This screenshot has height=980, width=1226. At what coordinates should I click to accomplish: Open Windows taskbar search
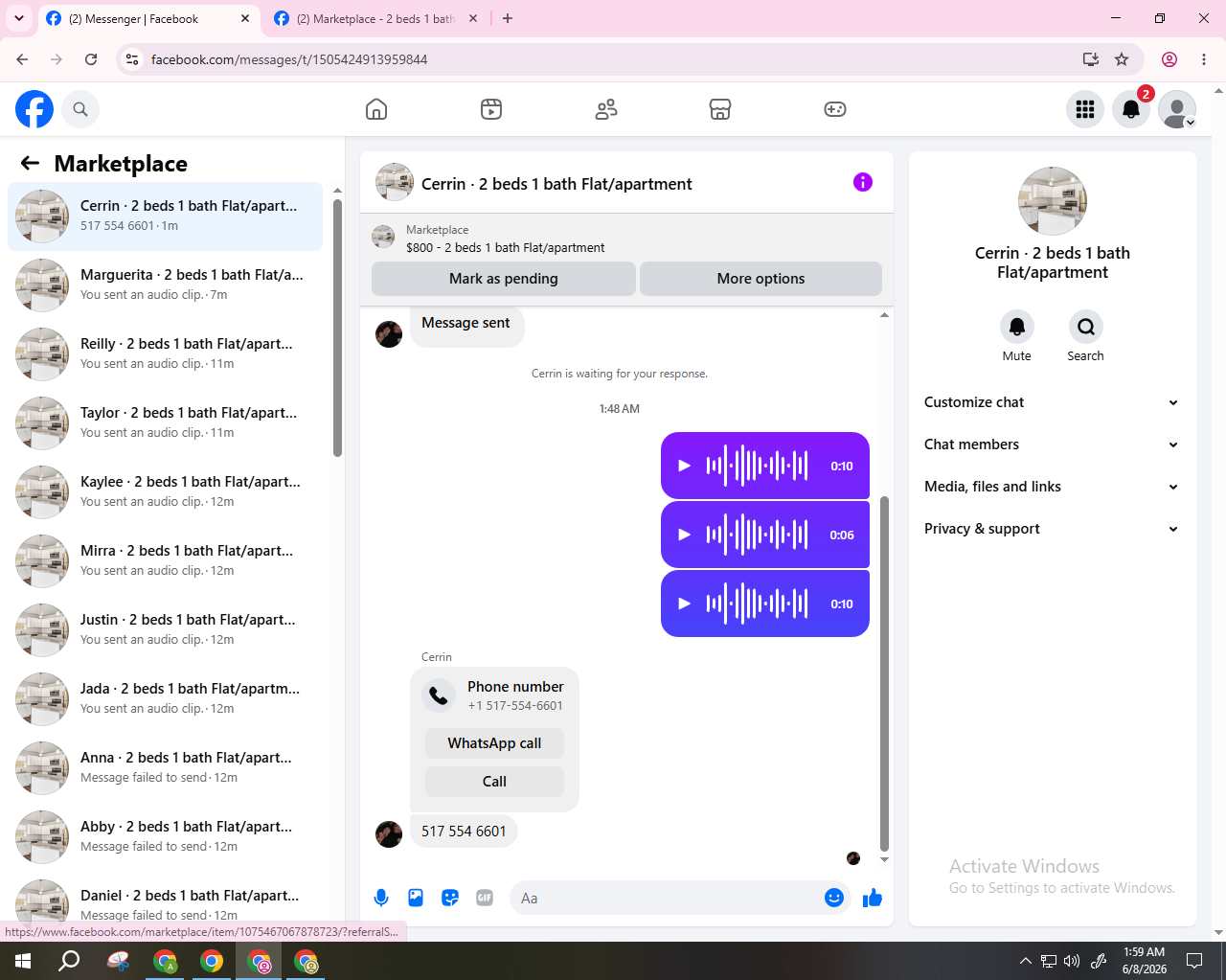69,961
